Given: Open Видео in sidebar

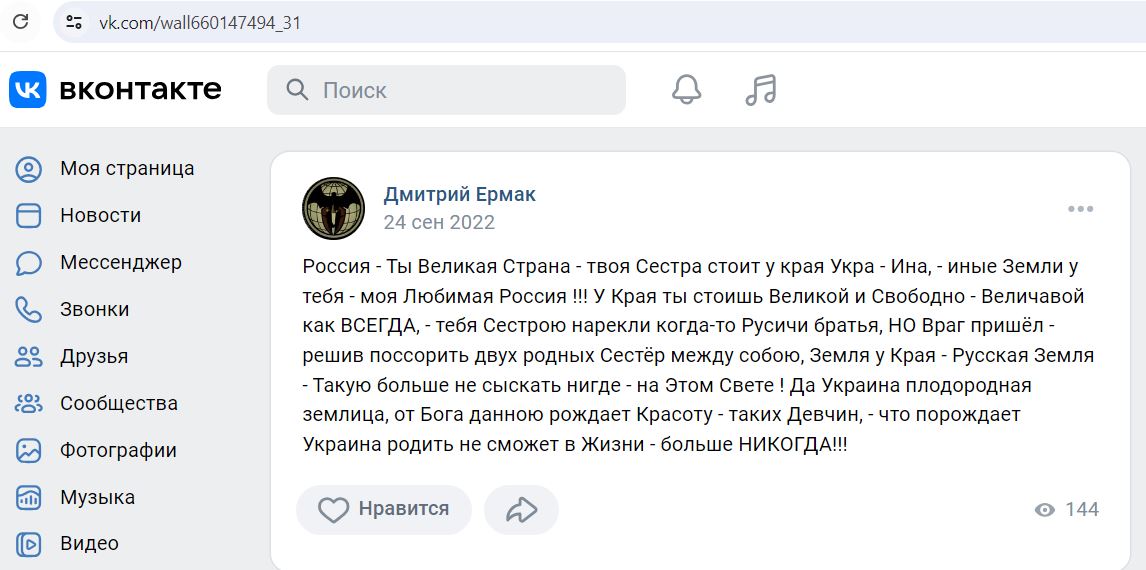Looking at the screenshot, I should pos(67,544).
